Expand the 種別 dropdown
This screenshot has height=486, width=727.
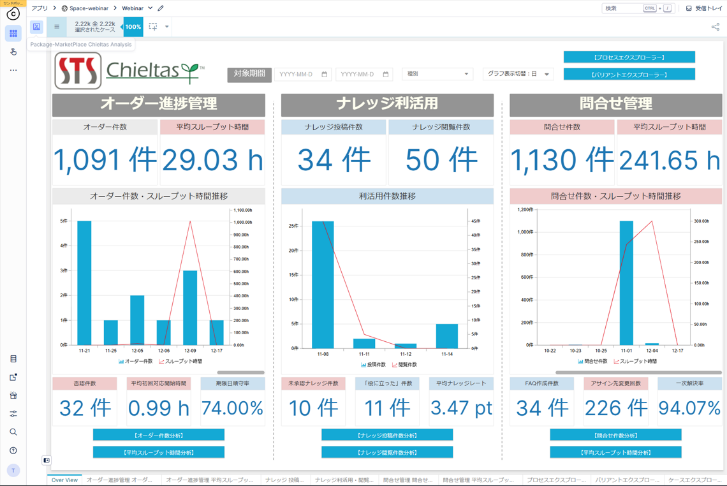click(x=437, y=74)
